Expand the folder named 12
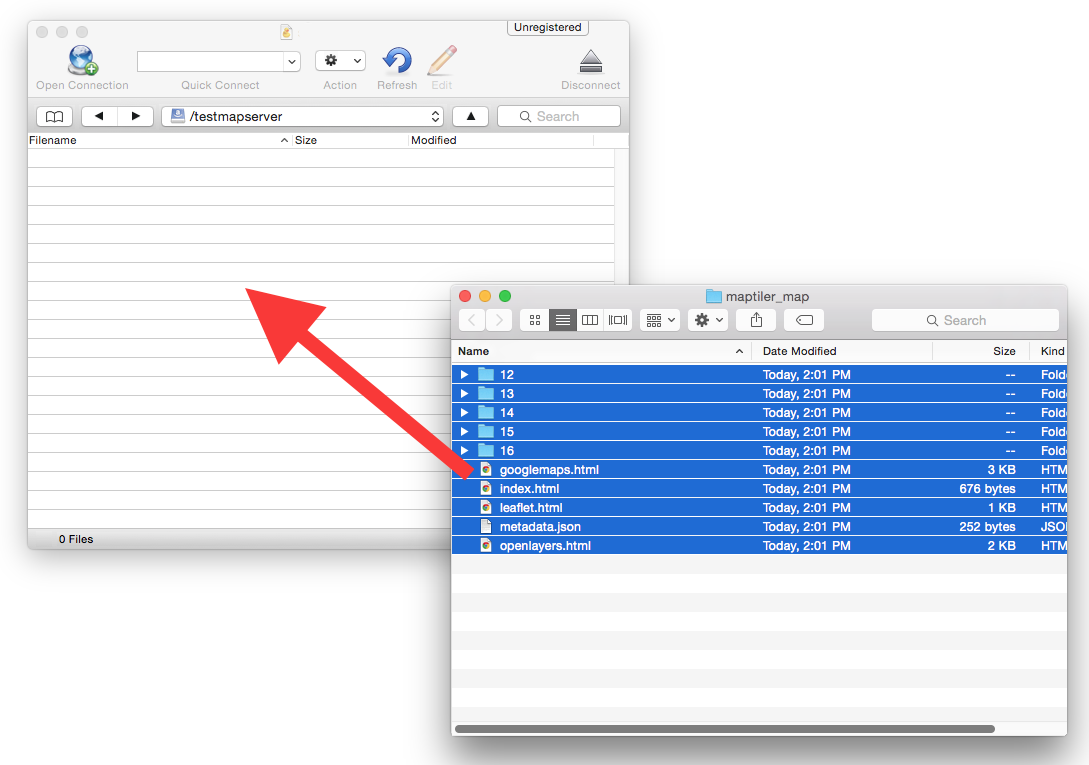 tap(464, 375)
